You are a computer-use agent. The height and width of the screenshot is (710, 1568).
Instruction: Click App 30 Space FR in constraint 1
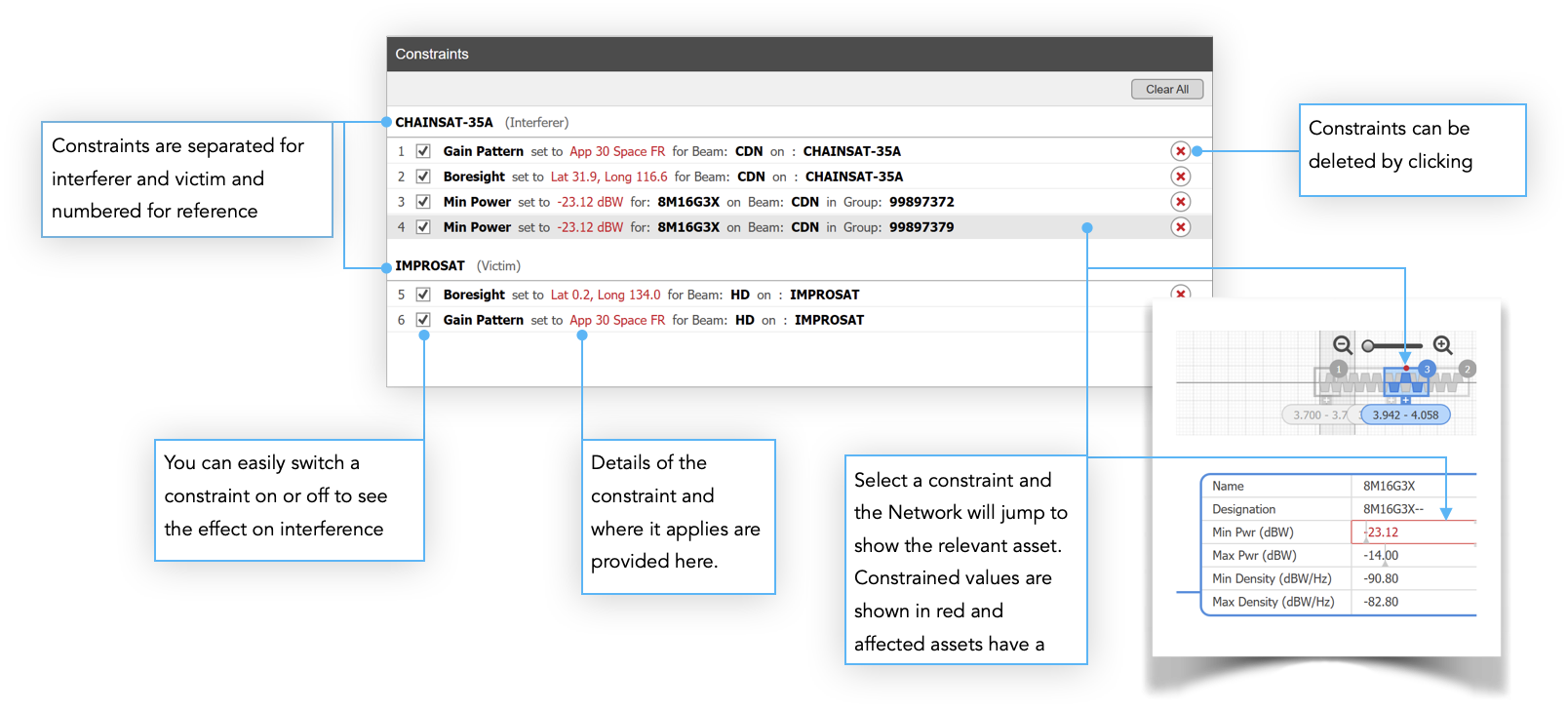[617, 151]
